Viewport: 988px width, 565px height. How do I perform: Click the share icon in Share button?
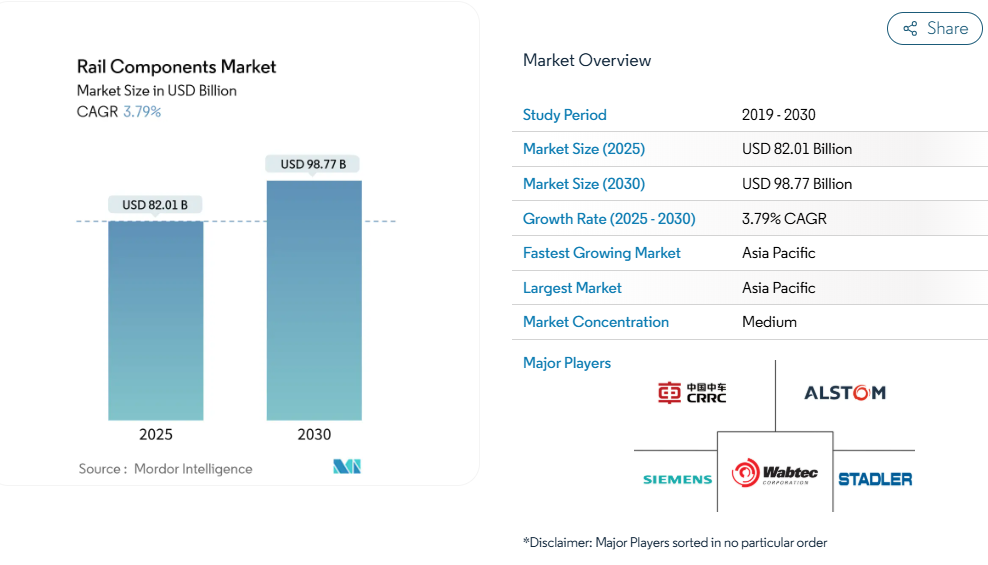pos(910,29)
